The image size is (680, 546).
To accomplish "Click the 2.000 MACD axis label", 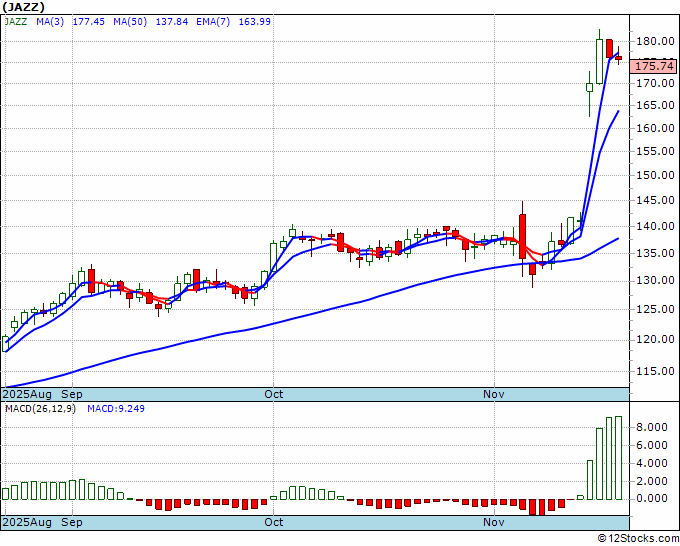I will [651, 481].
